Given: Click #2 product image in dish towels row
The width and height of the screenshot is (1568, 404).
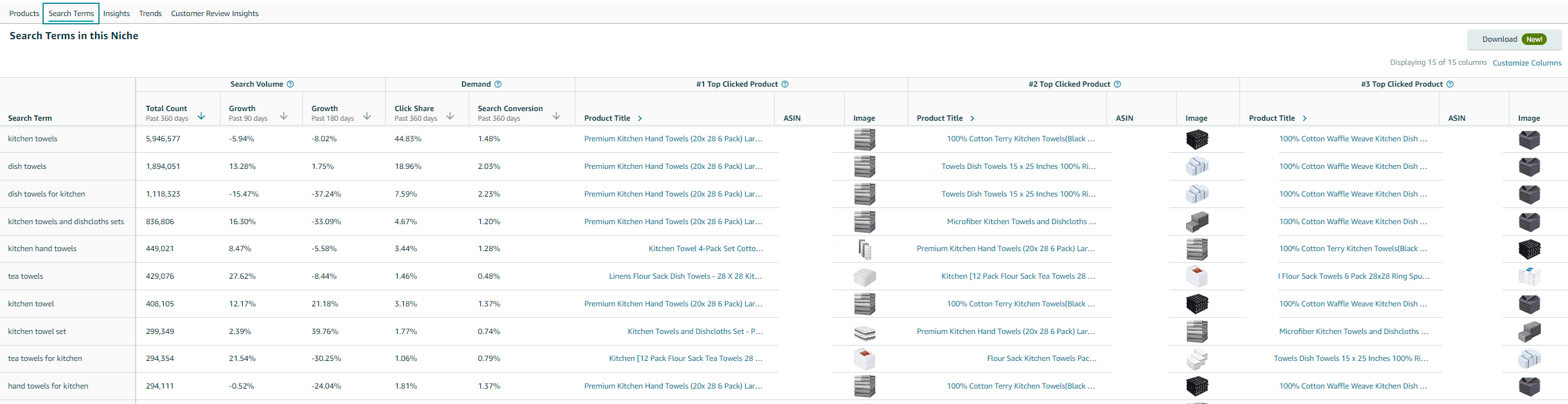Looking at the screenshot, I should point(1196,166).
